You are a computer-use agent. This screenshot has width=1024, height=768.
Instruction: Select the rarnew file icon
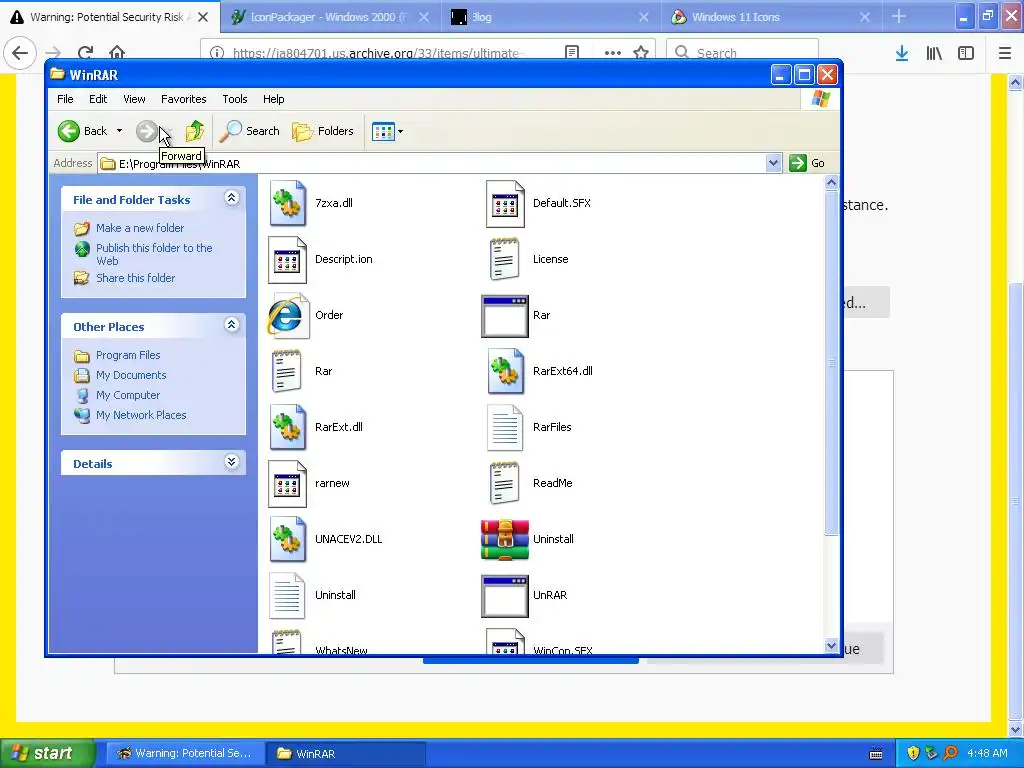287,484
